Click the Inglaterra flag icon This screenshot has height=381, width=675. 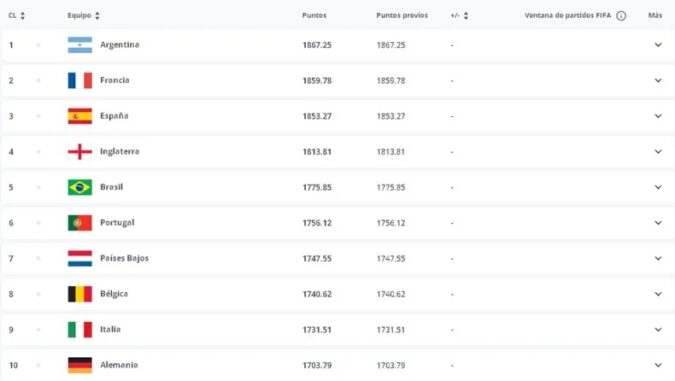(x=80, y=152)
